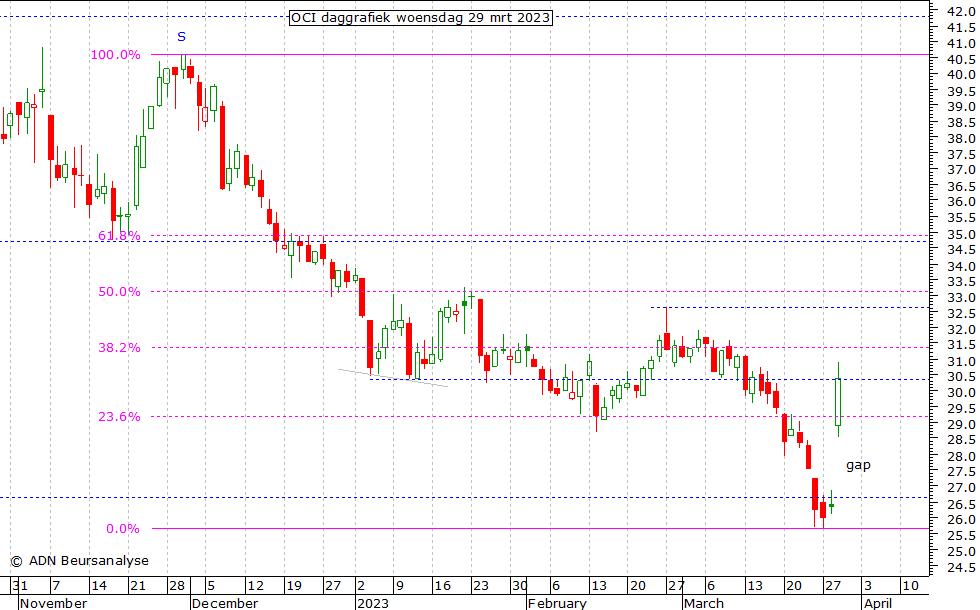Click the '19' date label in December
Screen dimensions: 980x610
tap(294, 586)
